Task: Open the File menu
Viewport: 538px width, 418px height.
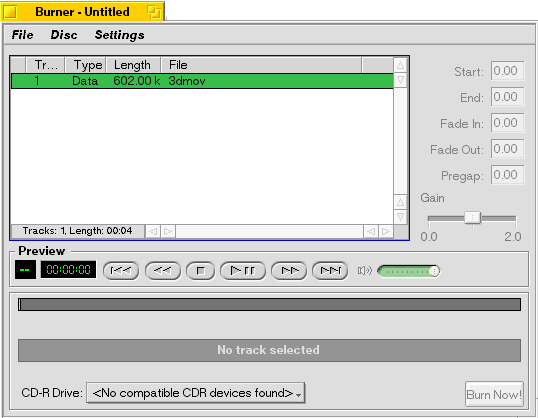Action: [x=22, y=35]
